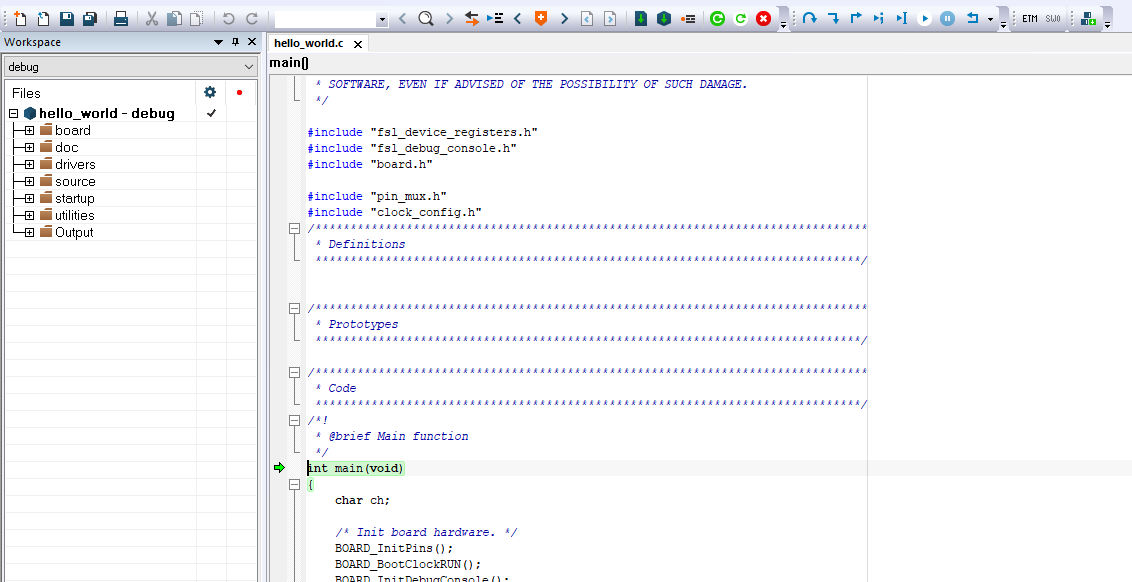The image size is (1132, 582).
Task: Click the Step Over debug icon
Action: click(x=809, y=19)
